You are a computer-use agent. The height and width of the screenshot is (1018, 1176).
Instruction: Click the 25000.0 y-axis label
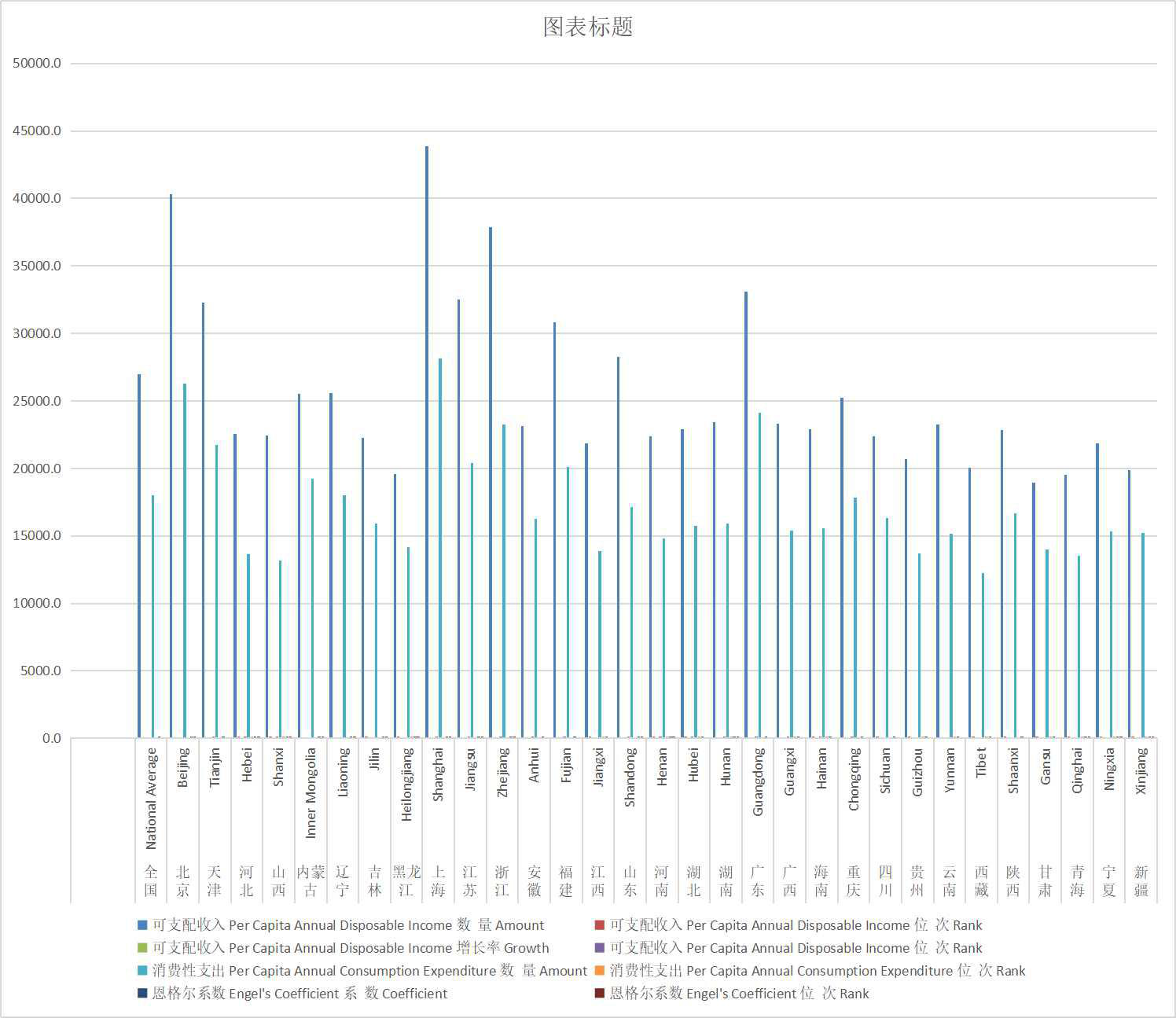pyautogui.click(x=37, y=402)
